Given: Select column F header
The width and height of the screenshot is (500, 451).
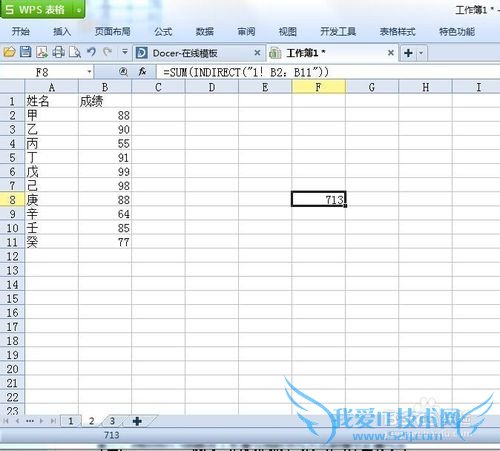Looking at the screenshot, I should 318,87.
